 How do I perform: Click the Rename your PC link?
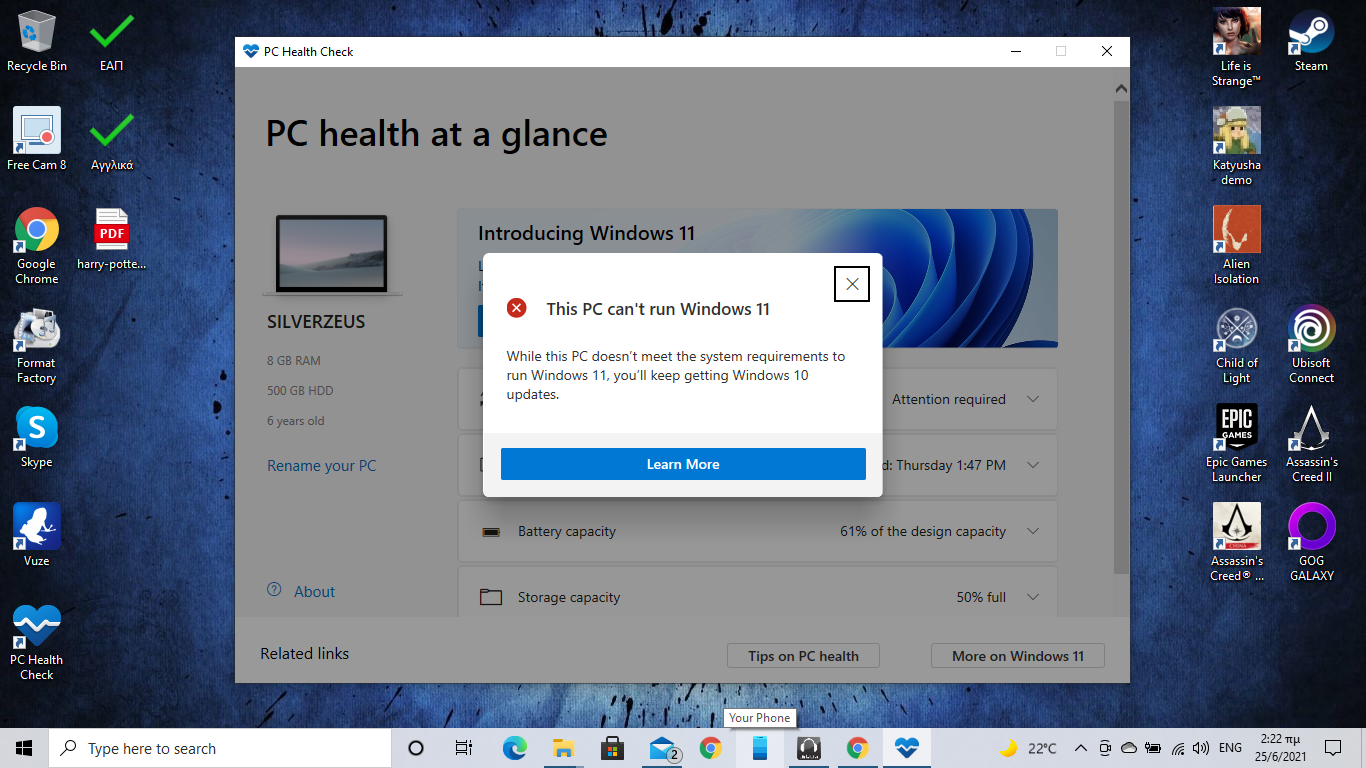(322, 466)
